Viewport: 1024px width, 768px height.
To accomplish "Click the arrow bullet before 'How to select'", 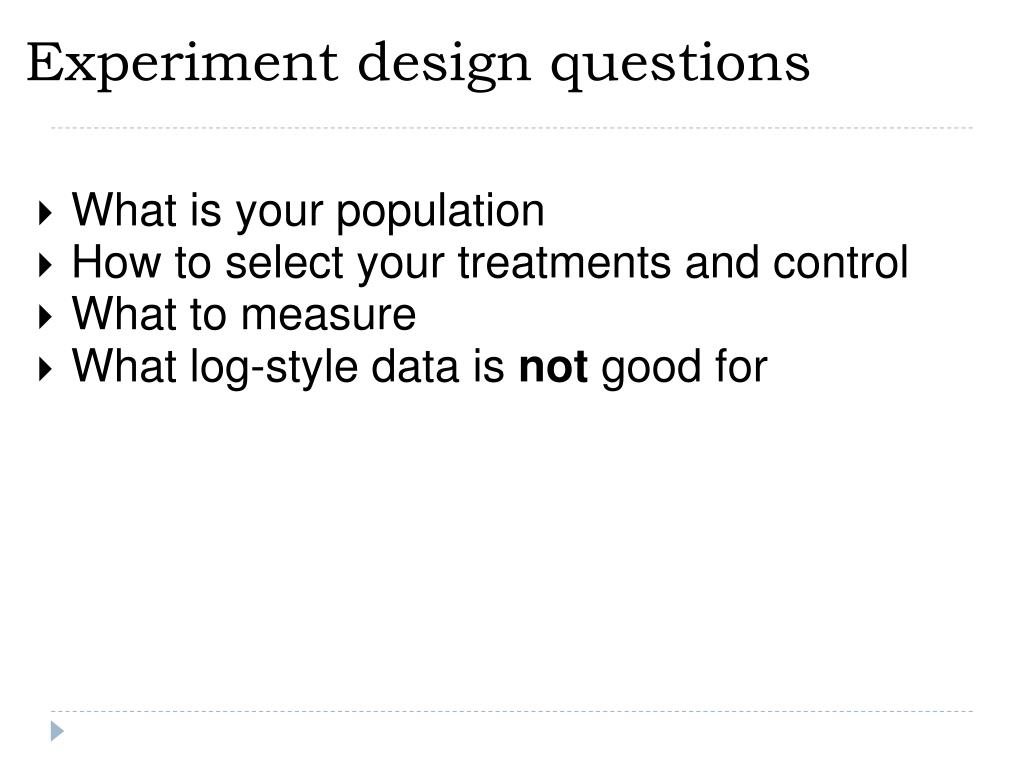I will coord(45,265).
